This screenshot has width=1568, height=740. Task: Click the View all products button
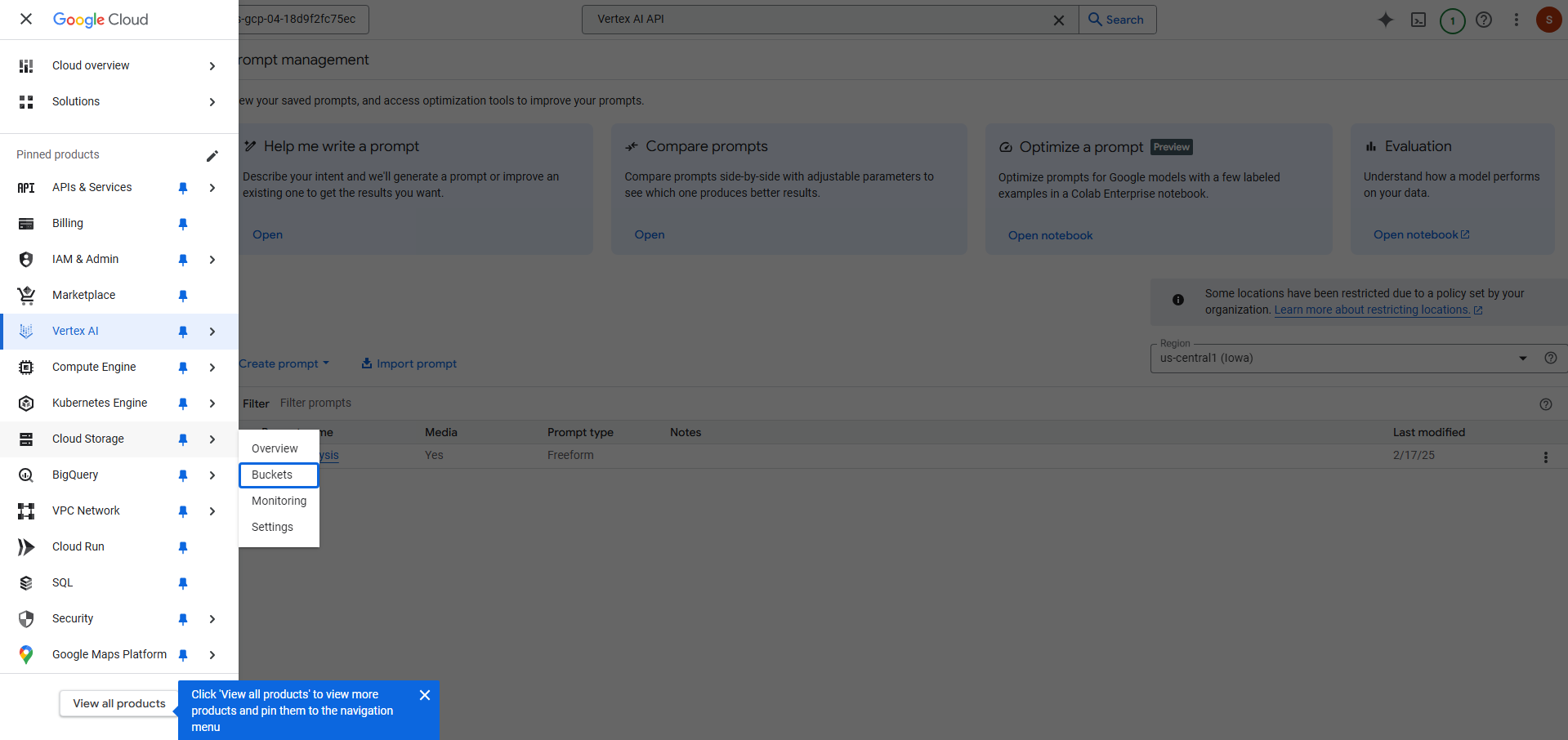(119, 703)
